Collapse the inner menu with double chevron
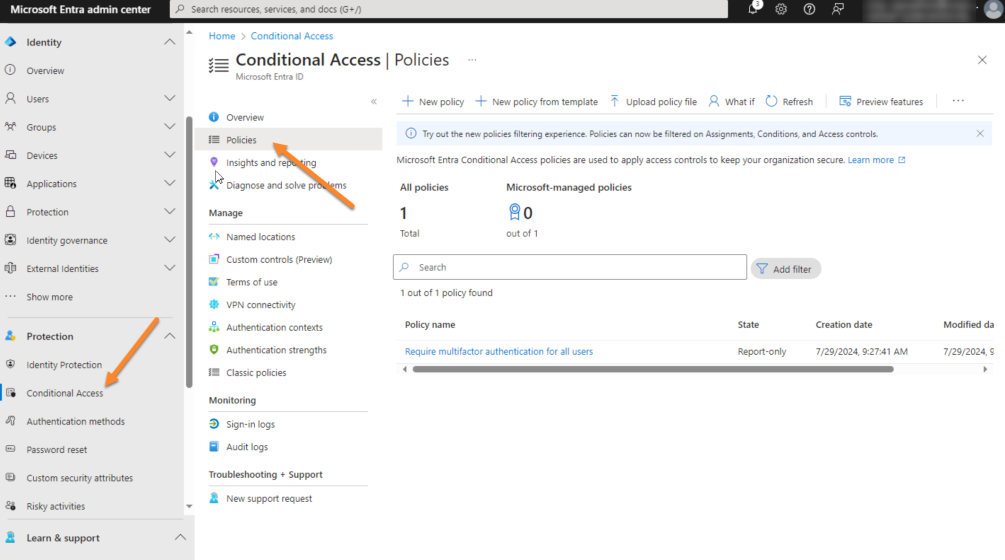Screen dimensions: 1005x560 (374, 101)
